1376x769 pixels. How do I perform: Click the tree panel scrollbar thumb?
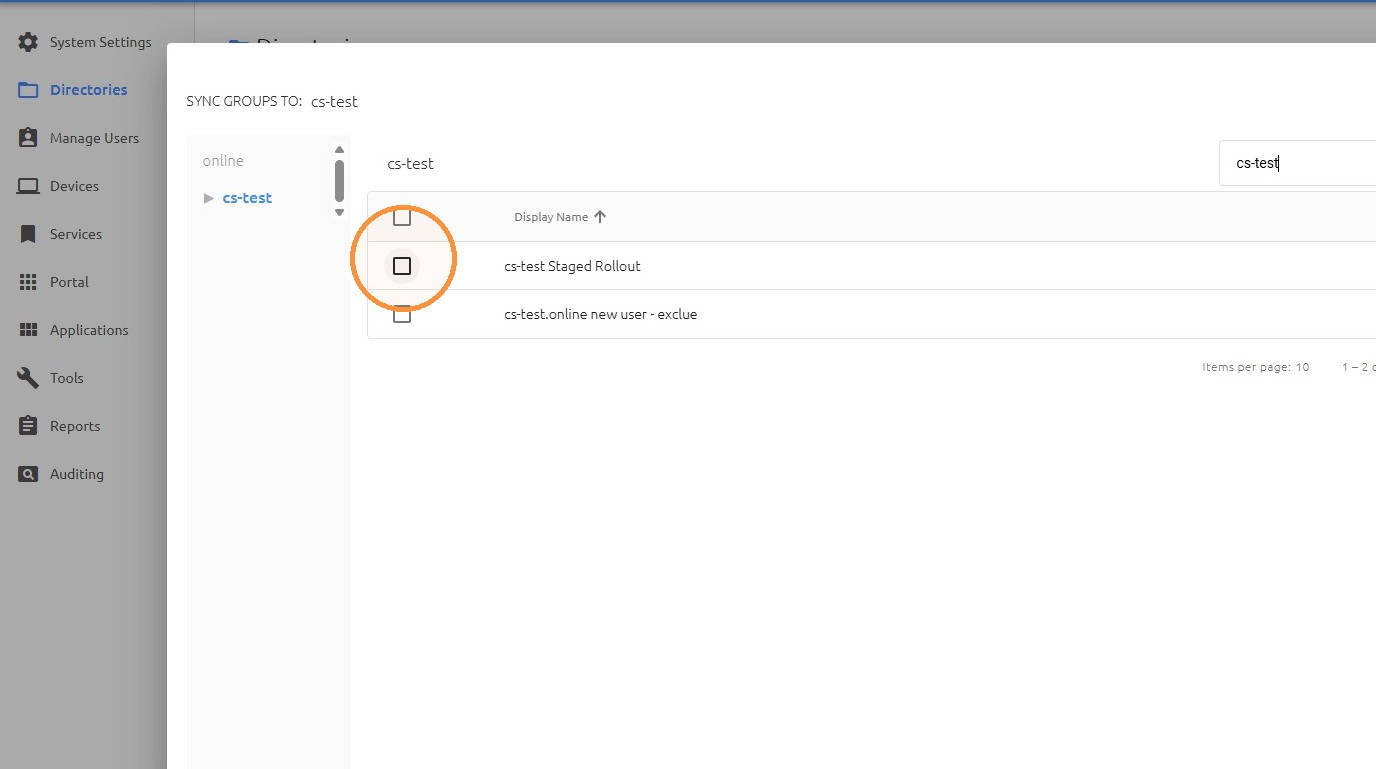coord(339,181)
